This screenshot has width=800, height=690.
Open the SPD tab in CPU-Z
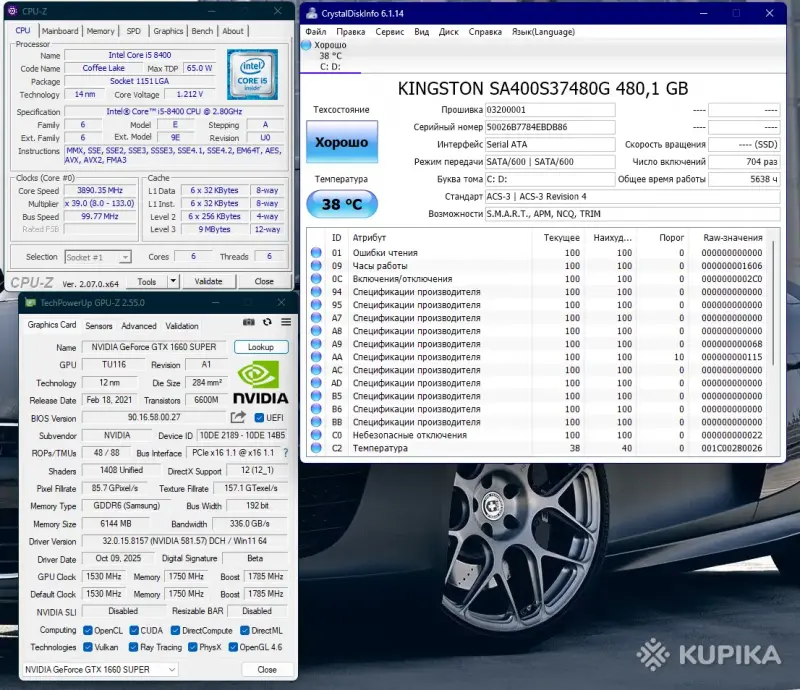pyautogui.click(x=134, y=31)
